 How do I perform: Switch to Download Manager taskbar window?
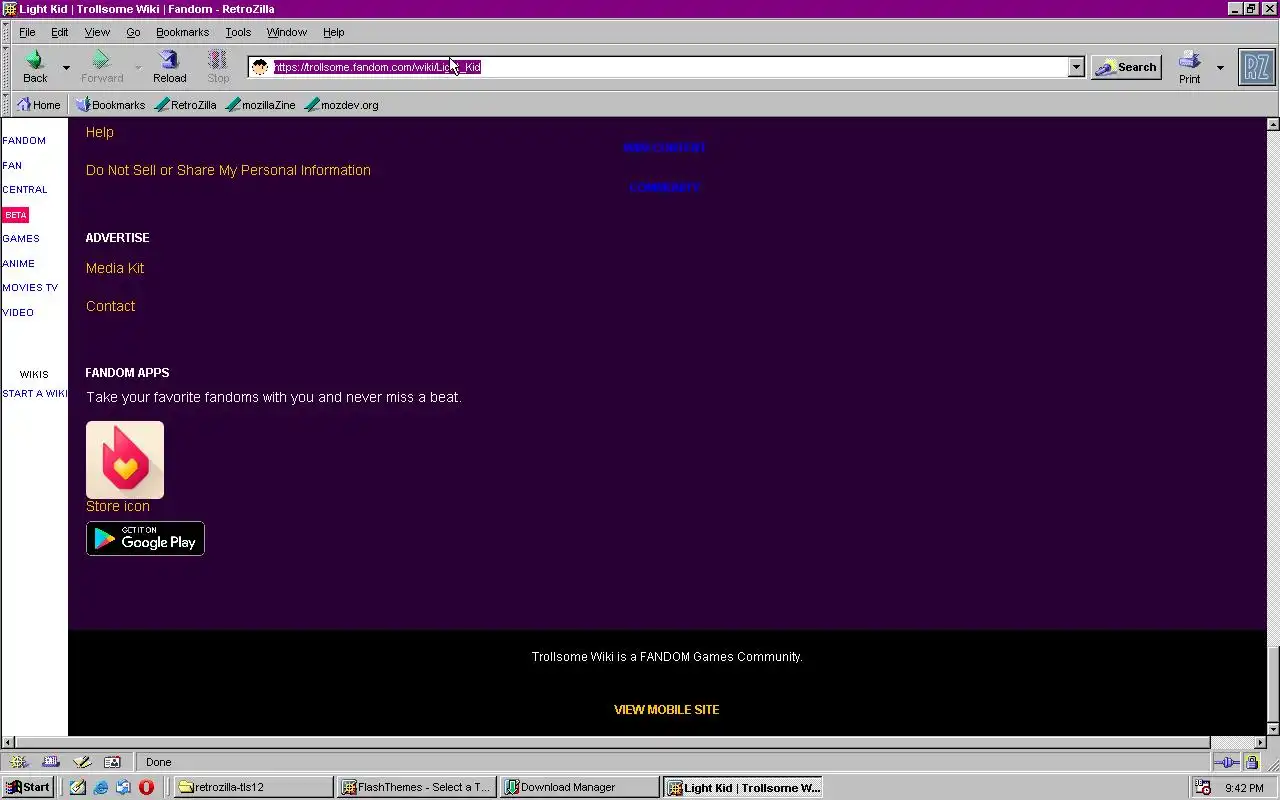coord(580,787)
